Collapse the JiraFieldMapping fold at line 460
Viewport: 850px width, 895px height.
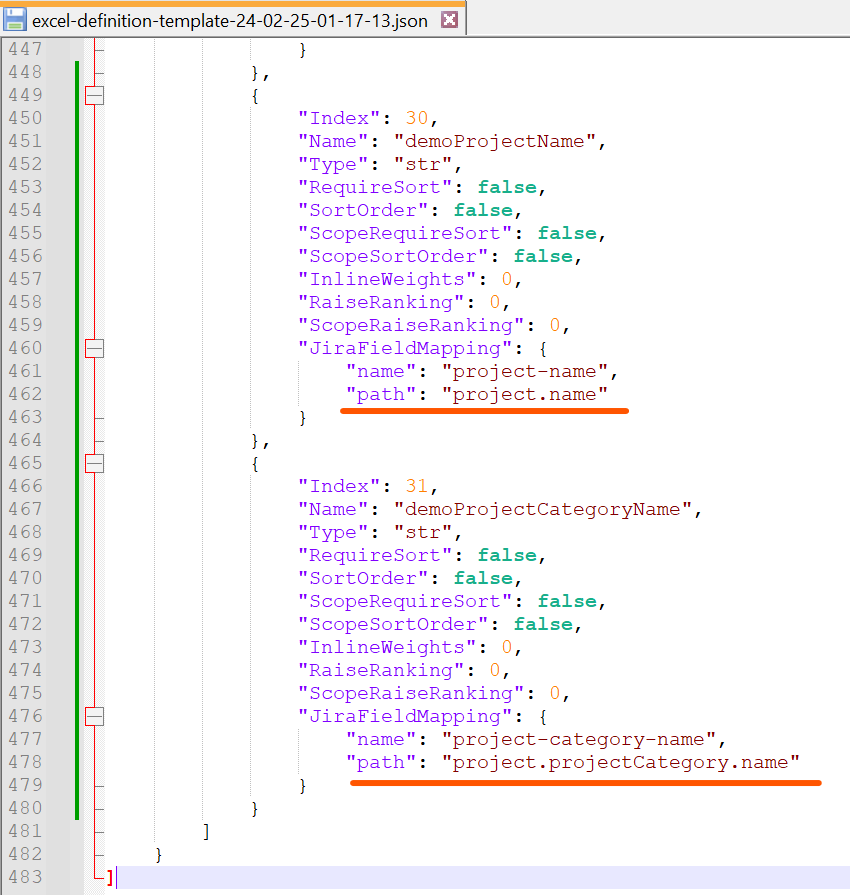[x=94, y=348]
